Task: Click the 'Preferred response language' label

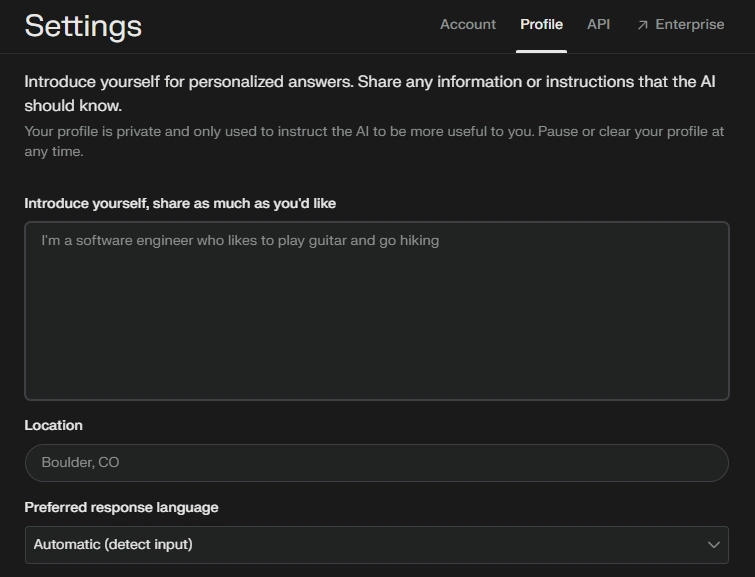Action: pos(121,508)
